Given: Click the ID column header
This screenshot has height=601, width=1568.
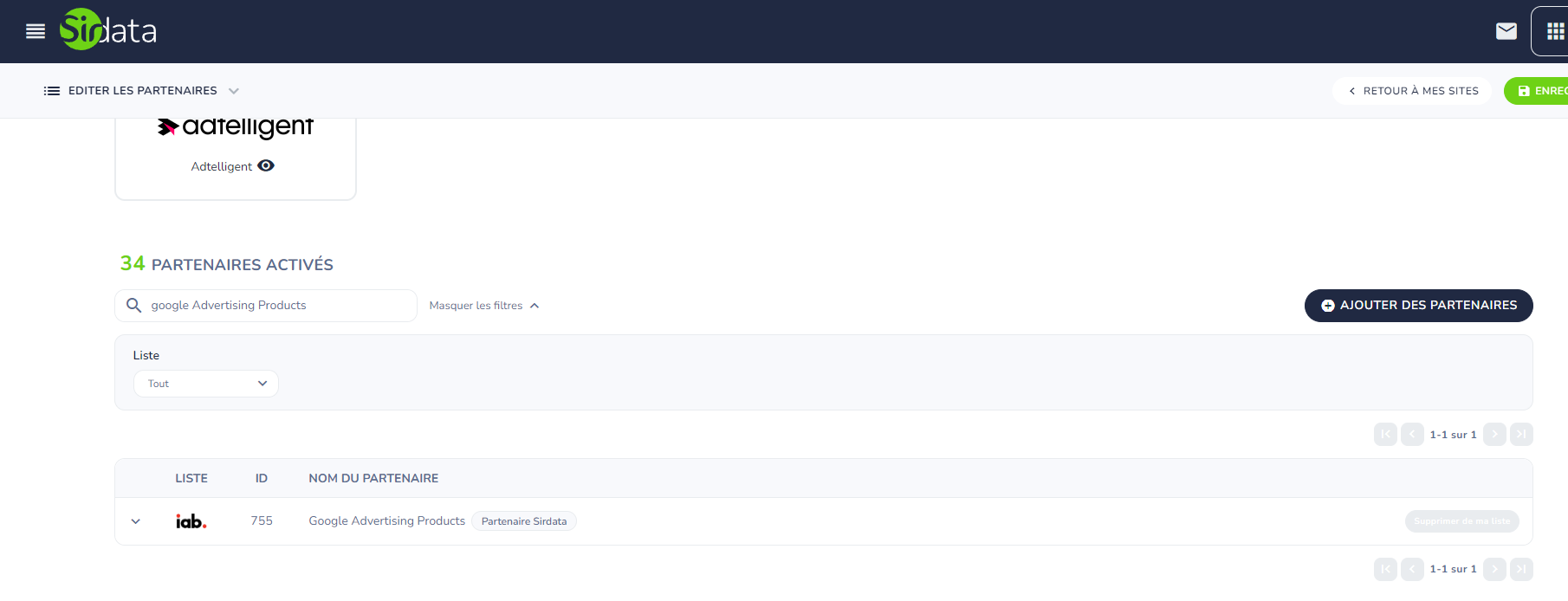Looking at the screenshot, I should [x=261, y=478].
